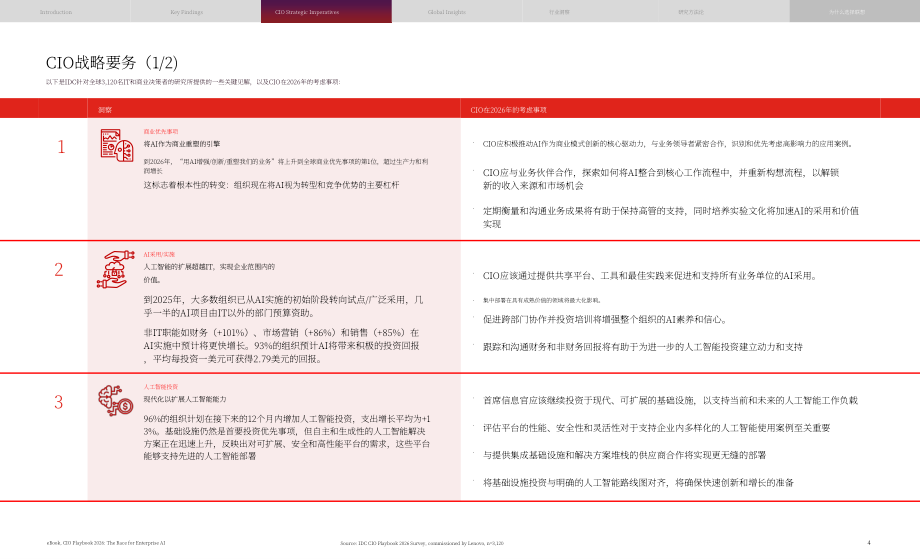
Task: Click the Source: IDC CIO Playbook 2026 Survey footnote
Action: tap(422, 543)
